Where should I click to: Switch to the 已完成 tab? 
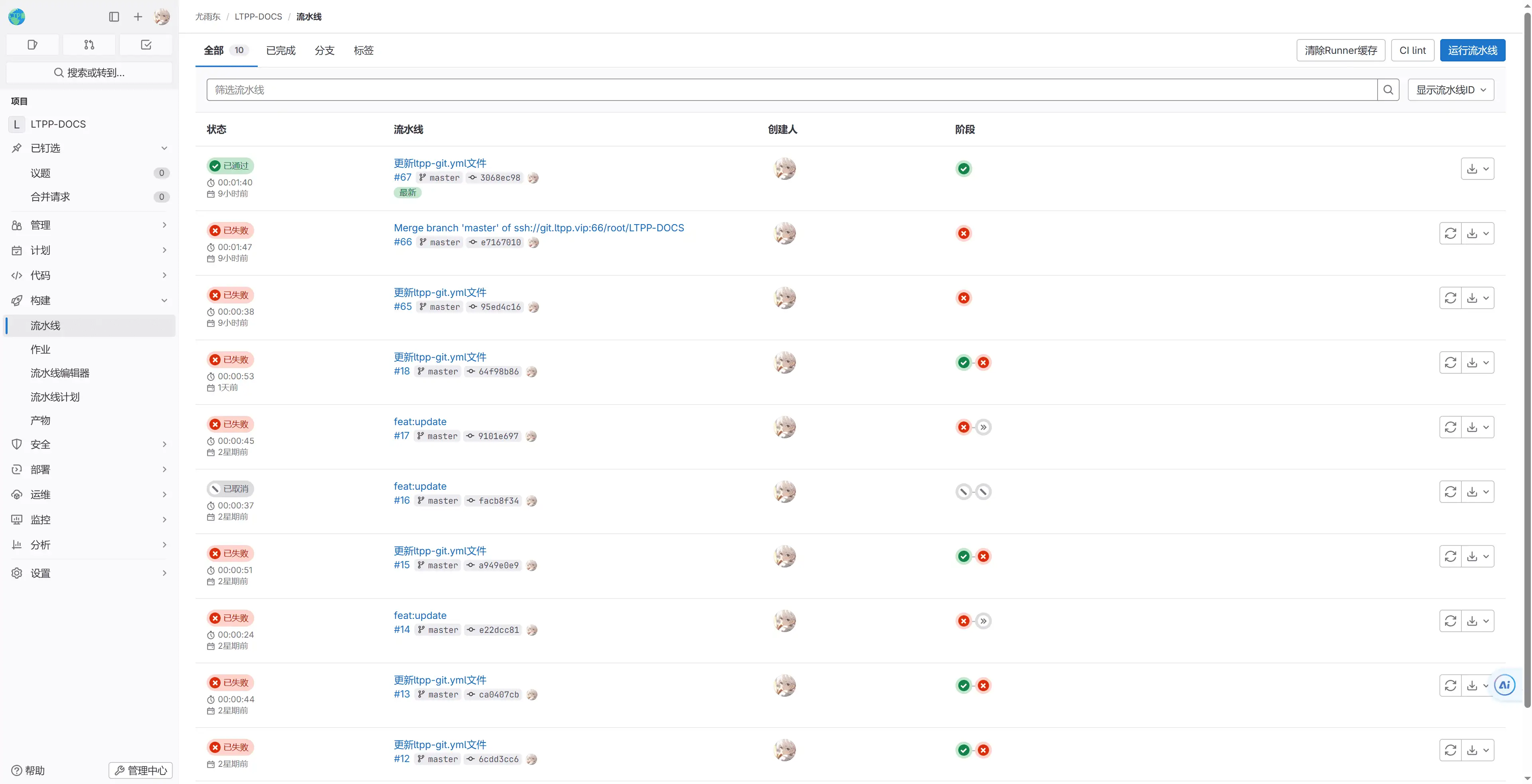pos(281,51)
